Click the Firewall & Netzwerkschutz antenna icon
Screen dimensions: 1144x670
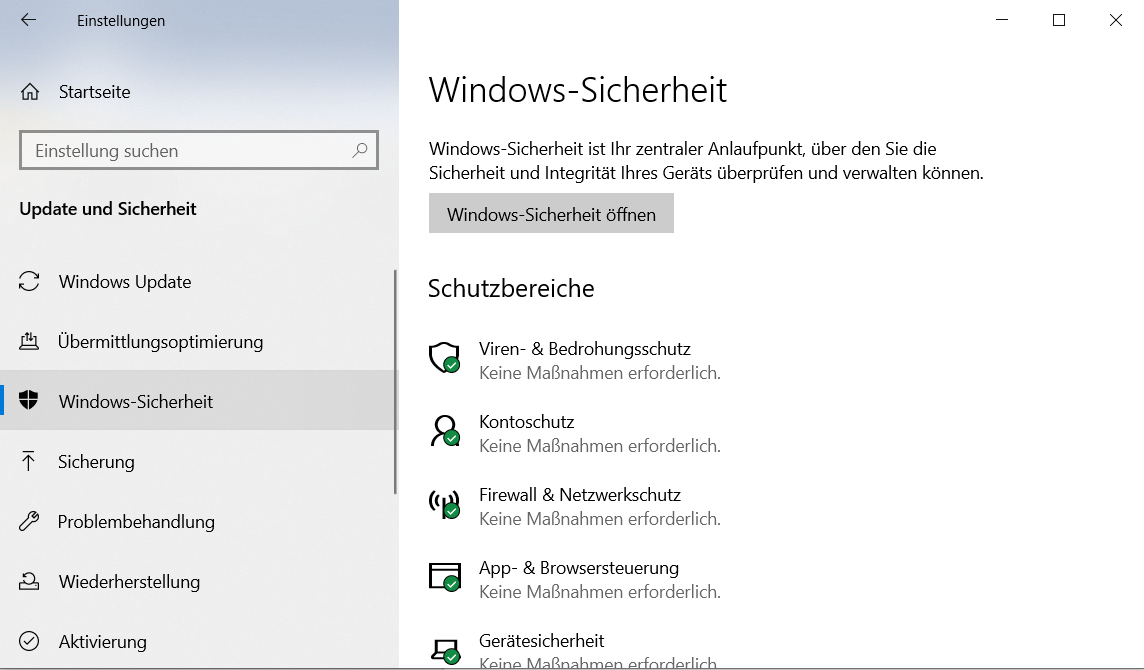(443, 504)
